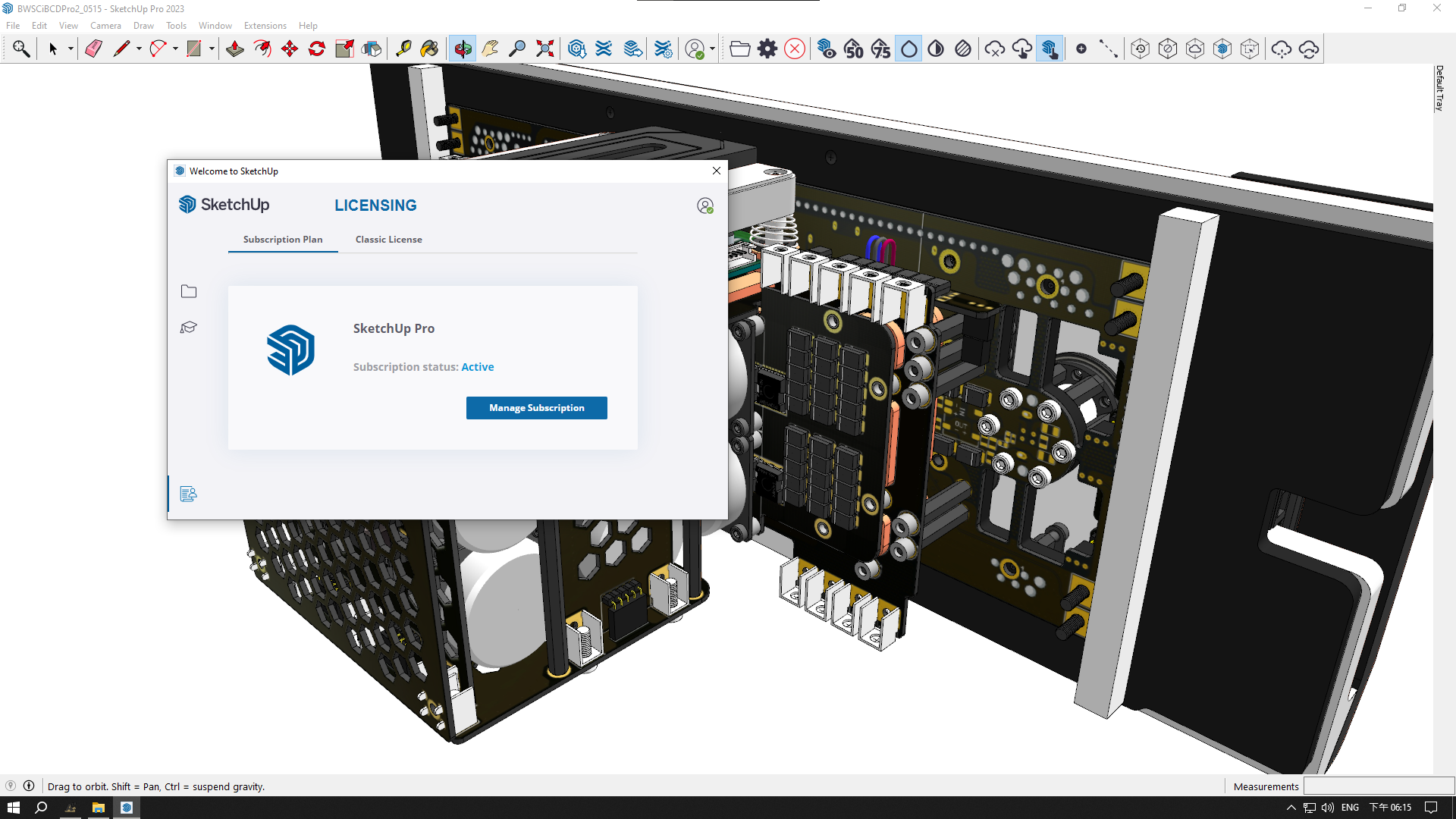Open settings gear in toolbar
Screen dimensions: 1456x819
767,49
